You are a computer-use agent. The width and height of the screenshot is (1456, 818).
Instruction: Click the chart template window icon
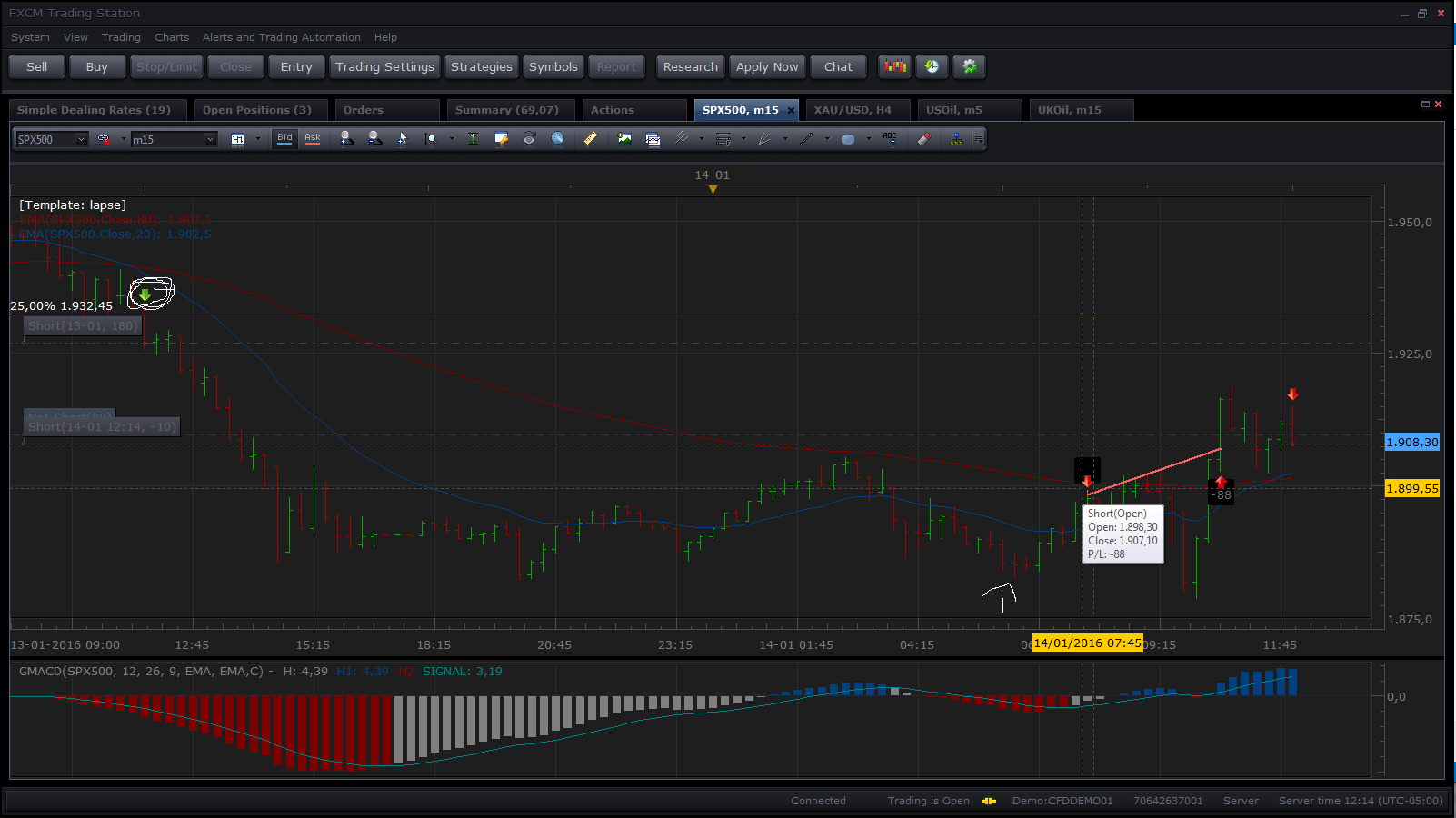coord(653,138)
